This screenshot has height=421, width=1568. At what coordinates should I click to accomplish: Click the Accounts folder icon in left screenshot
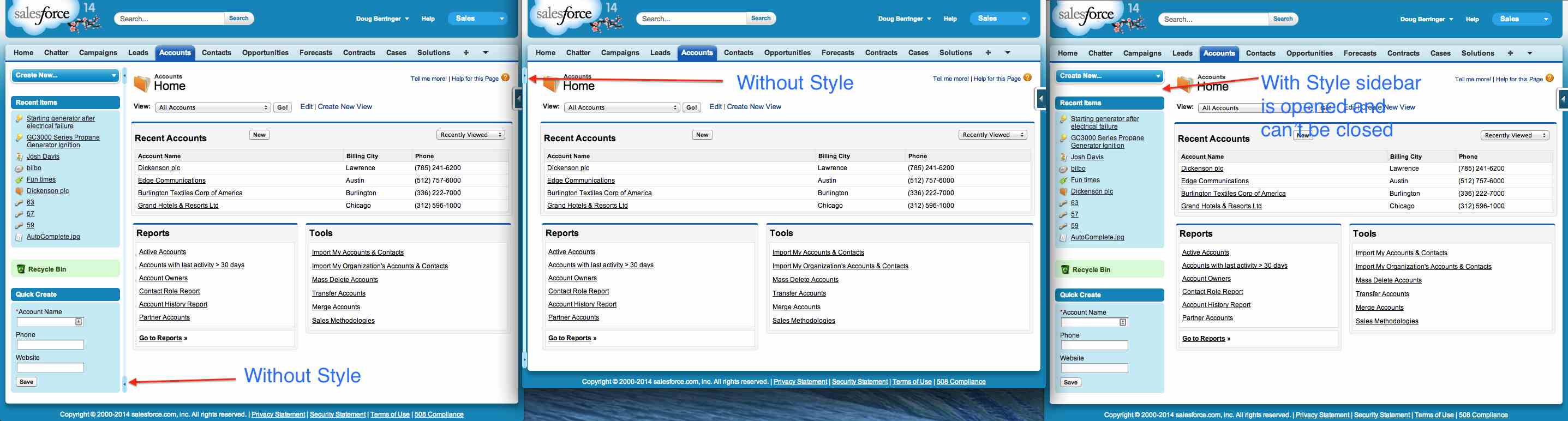(141, 83)
